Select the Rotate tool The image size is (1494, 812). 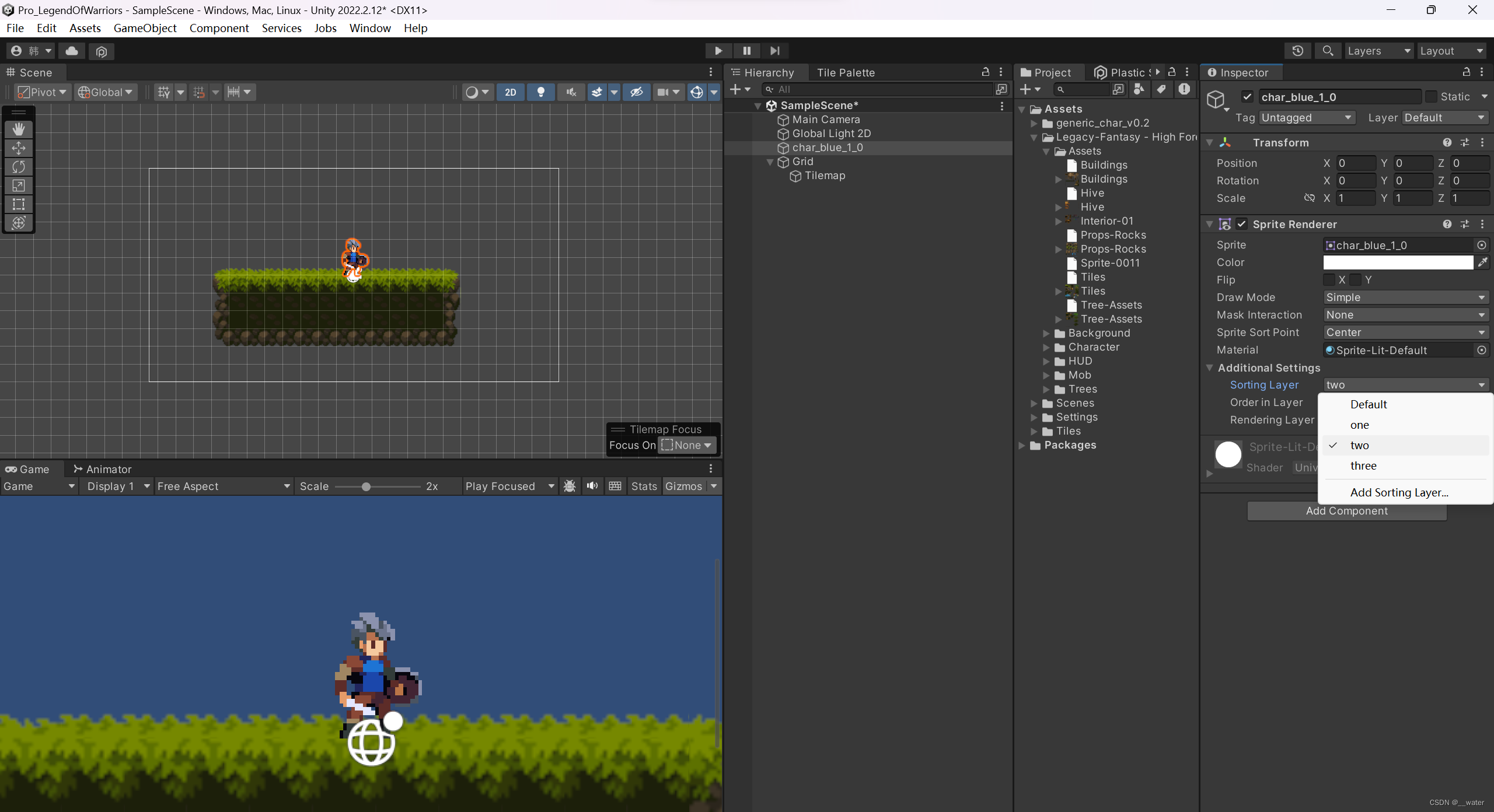(x=19, y=167)
